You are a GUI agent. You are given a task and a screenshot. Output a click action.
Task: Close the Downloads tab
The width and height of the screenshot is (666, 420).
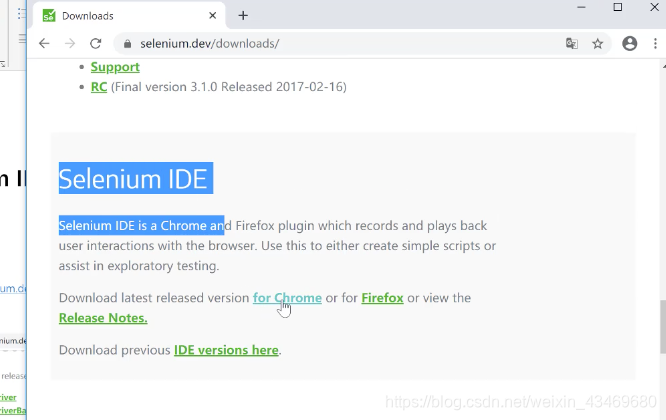click(213, 16)
